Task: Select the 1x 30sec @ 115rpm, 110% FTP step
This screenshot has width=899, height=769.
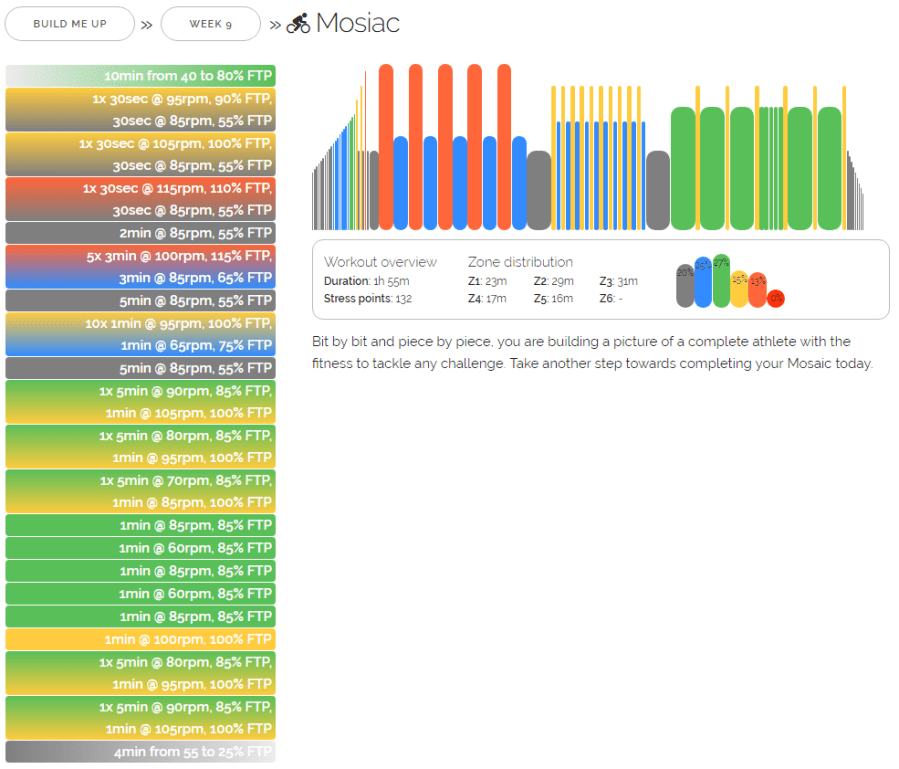Action: 140,188
